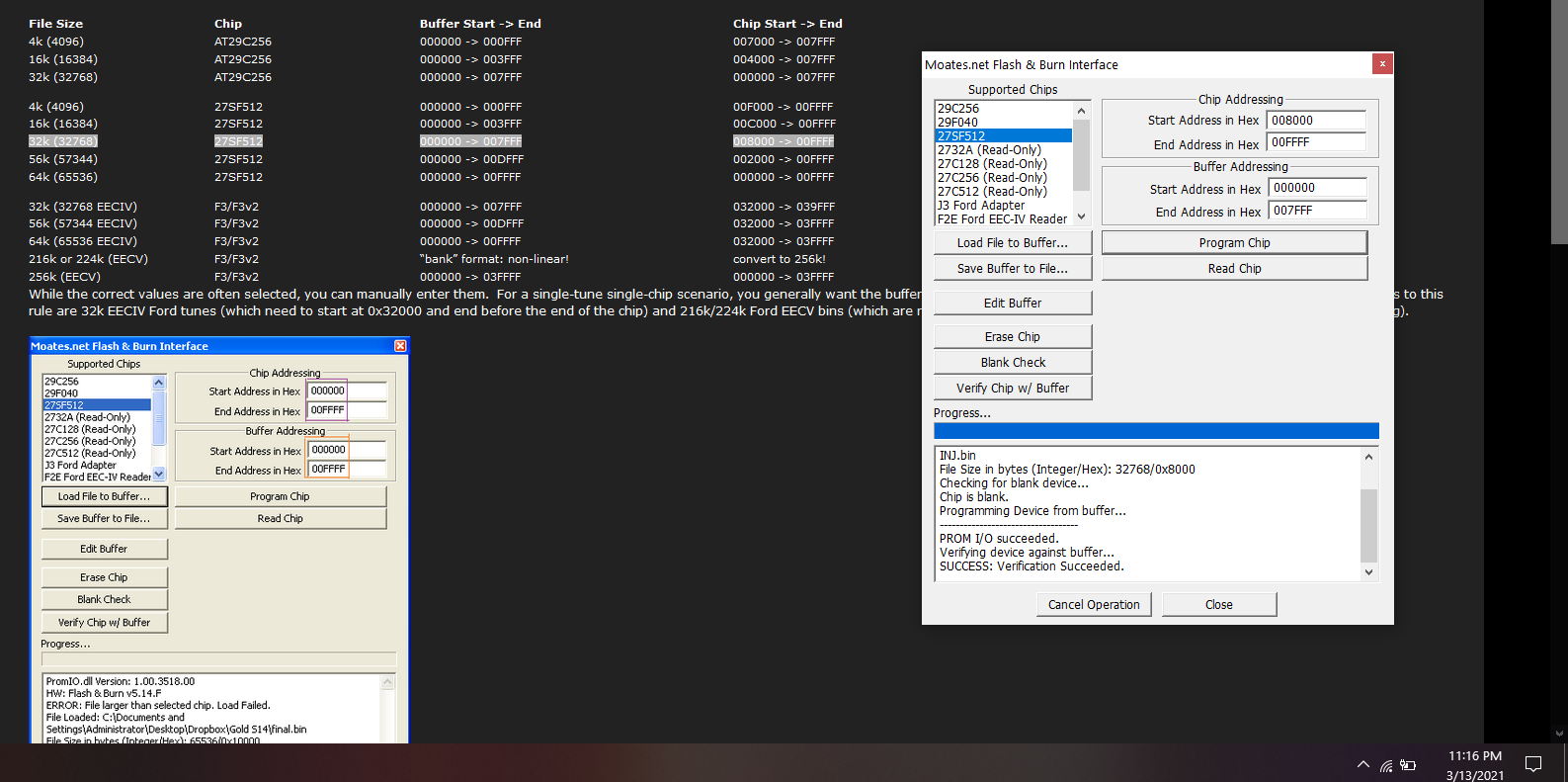Open the clock showing 11:16 PM
1568x782 pixels.
(x=1474, y=765)
